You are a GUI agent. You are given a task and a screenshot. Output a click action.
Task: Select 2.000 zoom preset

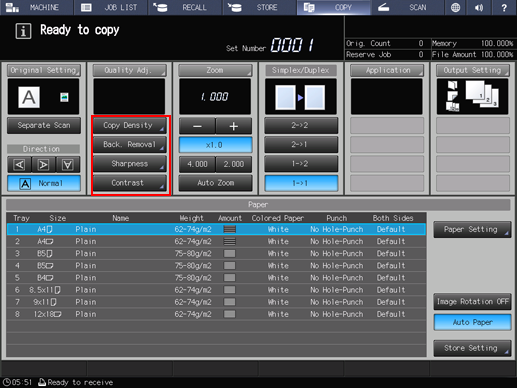tap(234, 164)
